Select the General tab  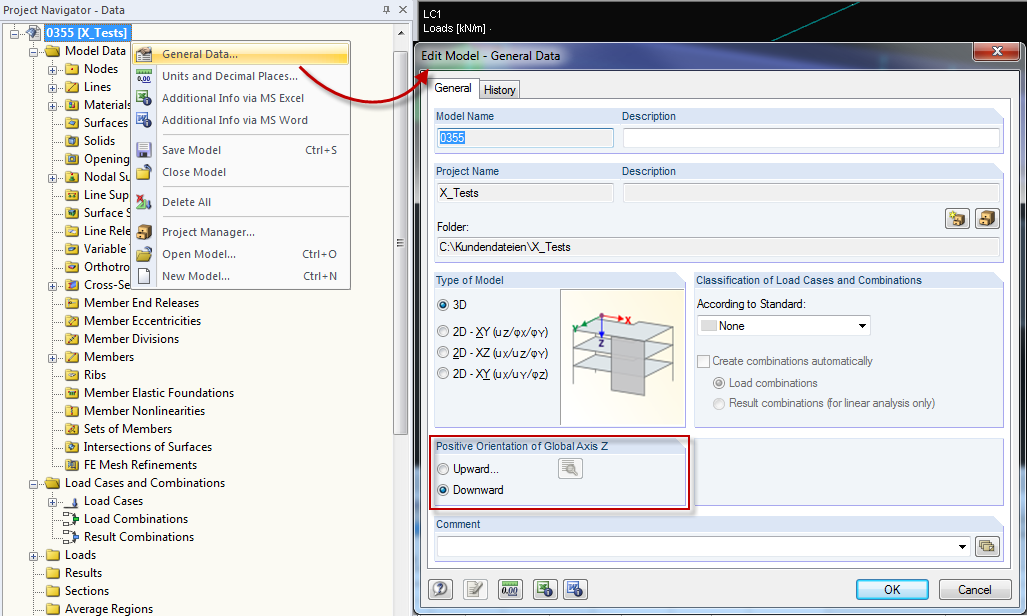[453, 88]
